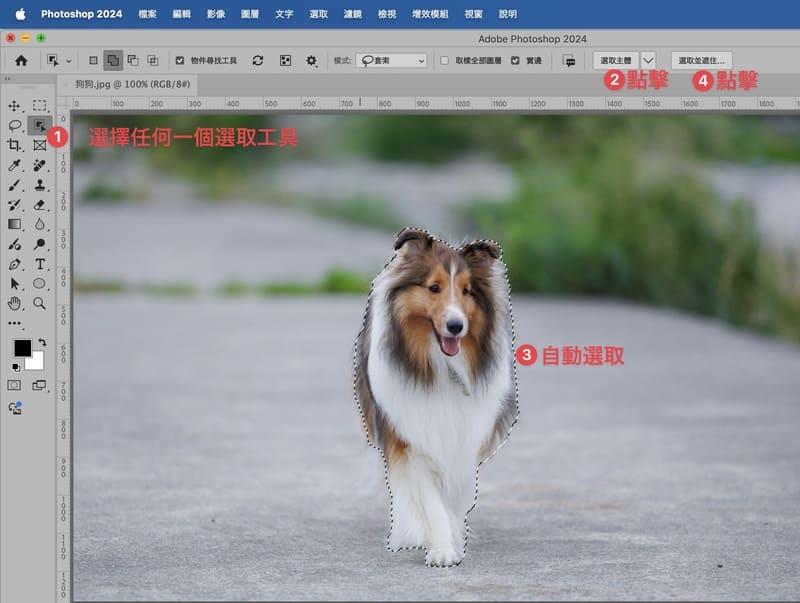Choose Add to Selection mode button
The width and height of the screenshot is (800, 603).
(113, 61)
